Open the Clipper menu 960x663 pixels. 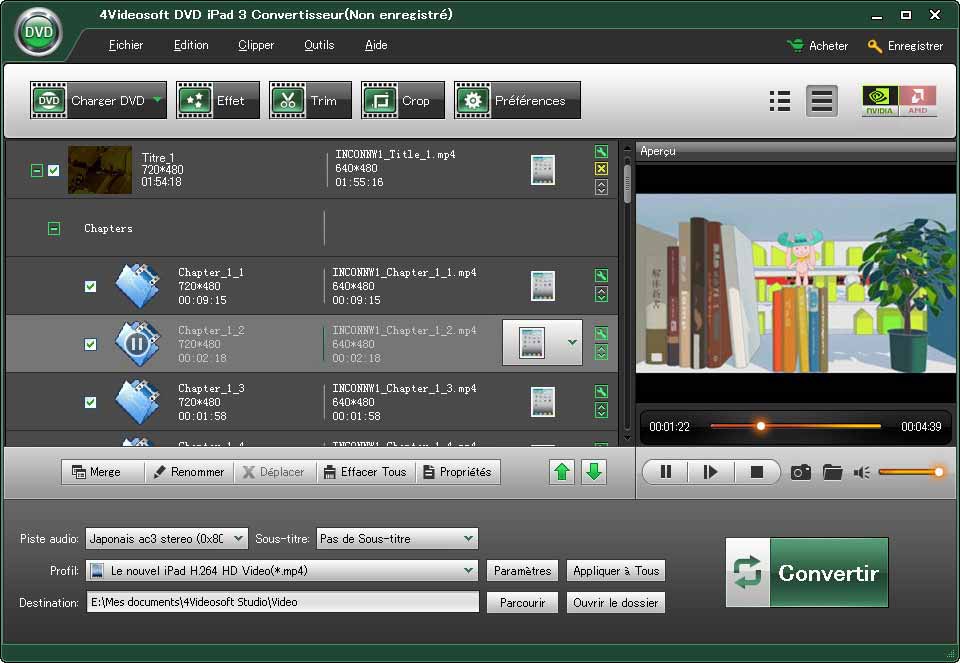click(256, 45)
